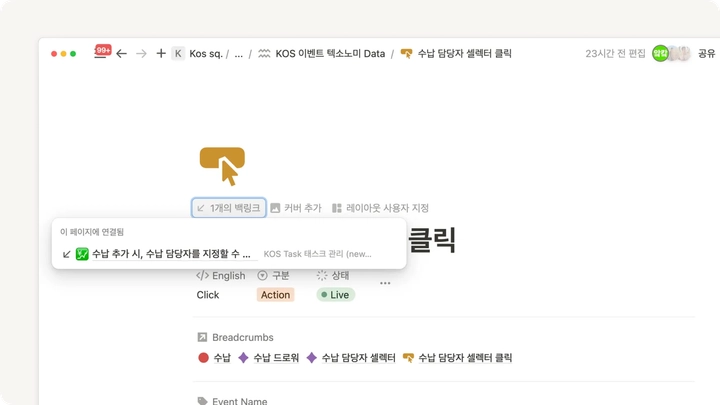Open the 공유 share button
Image resolution: width=720 pixels, height=405 pixels.
tap(707, 54)
